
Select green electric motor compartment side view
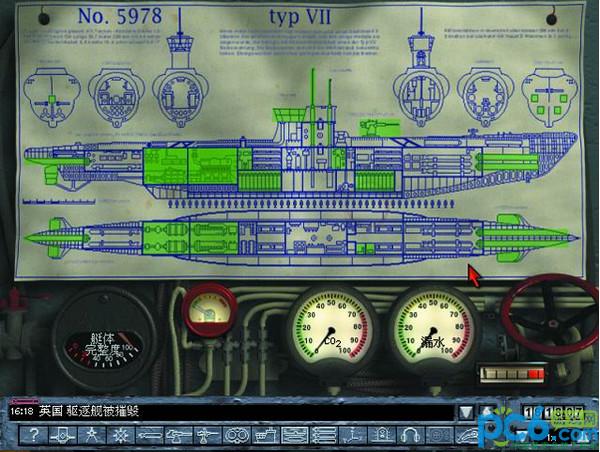click(165, 166)
